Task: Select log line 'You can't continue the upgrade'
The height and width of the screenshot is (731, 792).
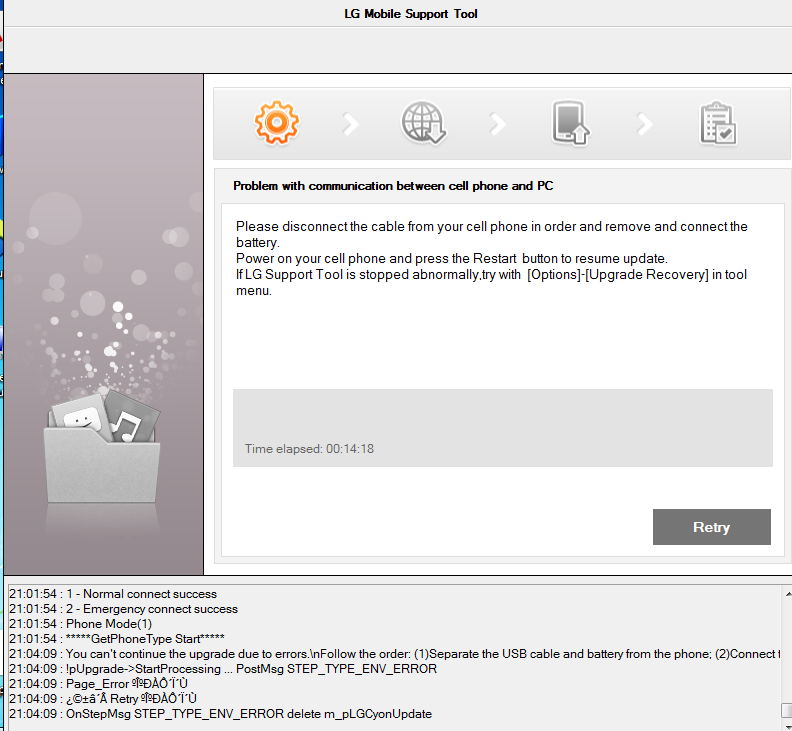Action: [x=394, y=654]
